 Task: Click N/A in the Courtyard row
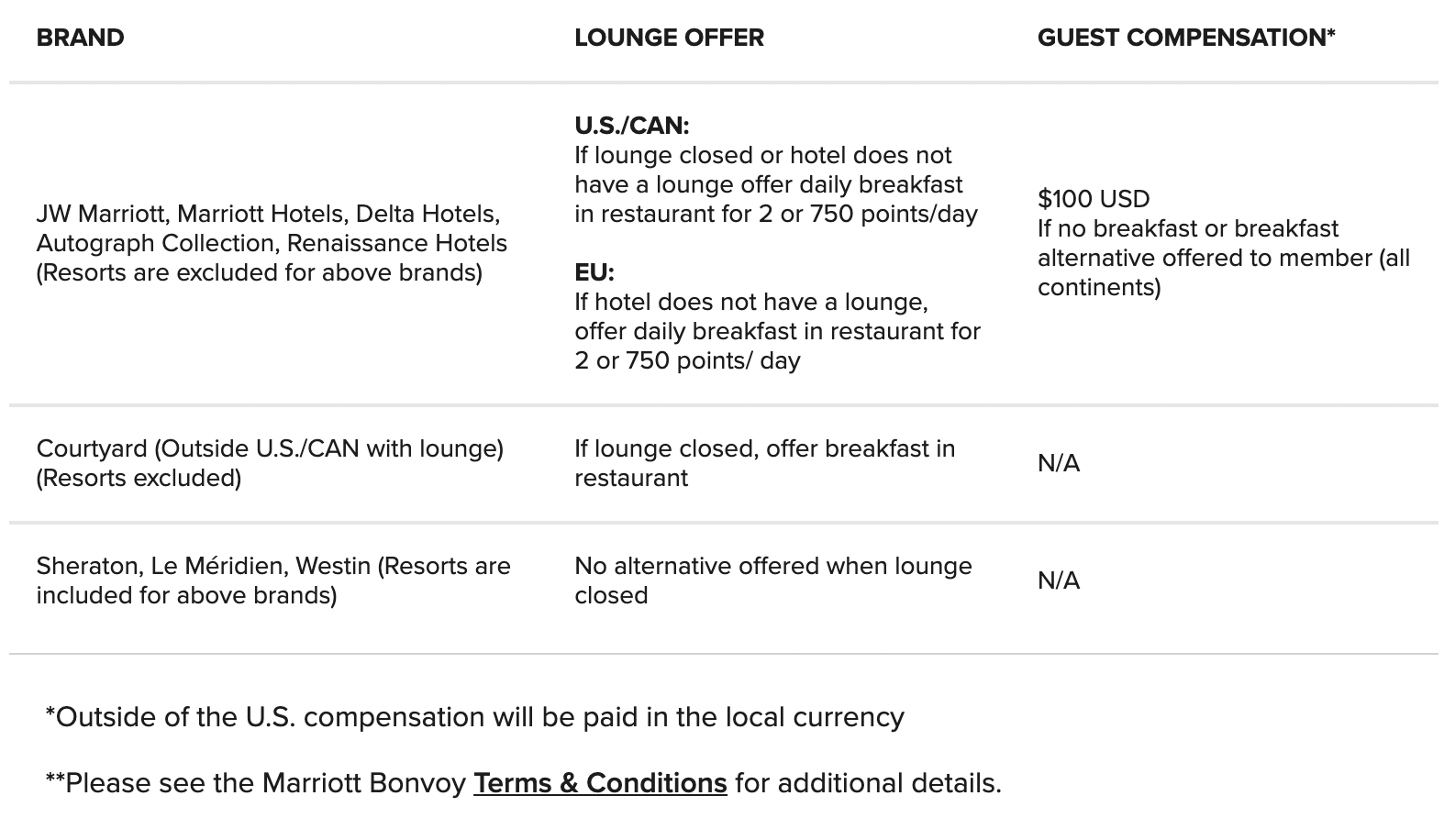pyautogui.click(x=1058, y=463)
